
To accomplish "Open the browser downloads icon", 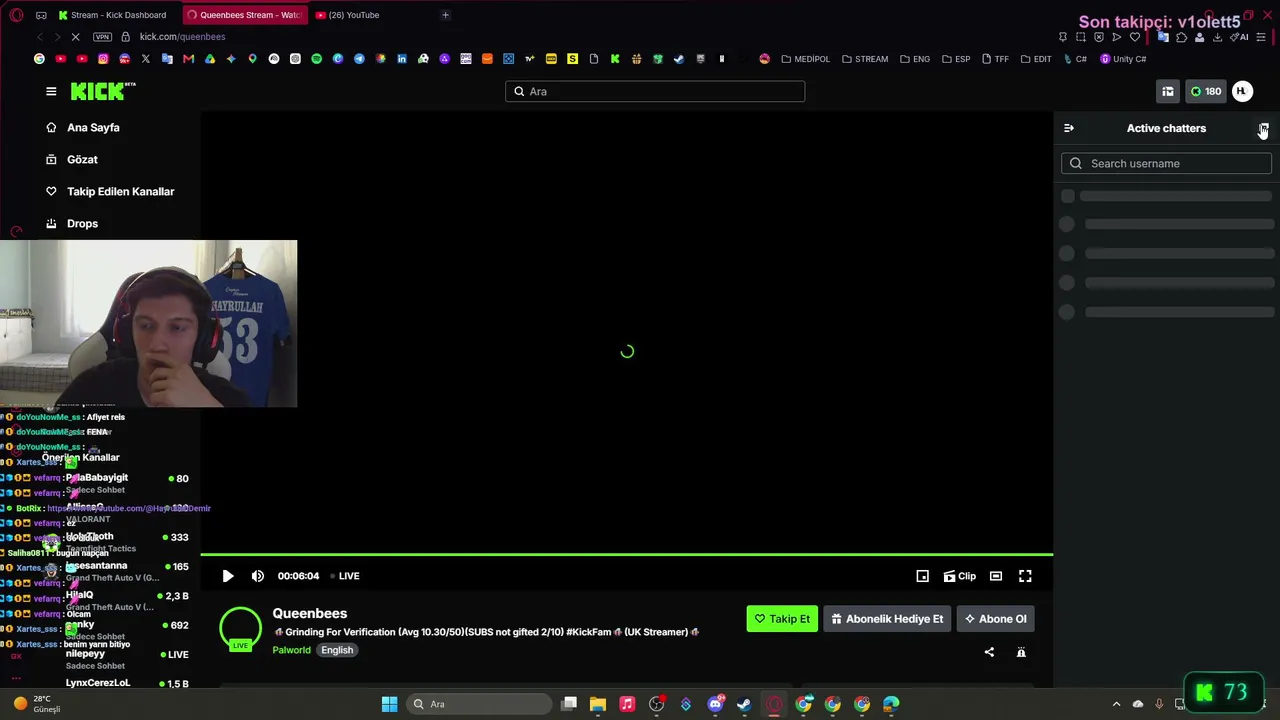I will [x=1217, y=37].
